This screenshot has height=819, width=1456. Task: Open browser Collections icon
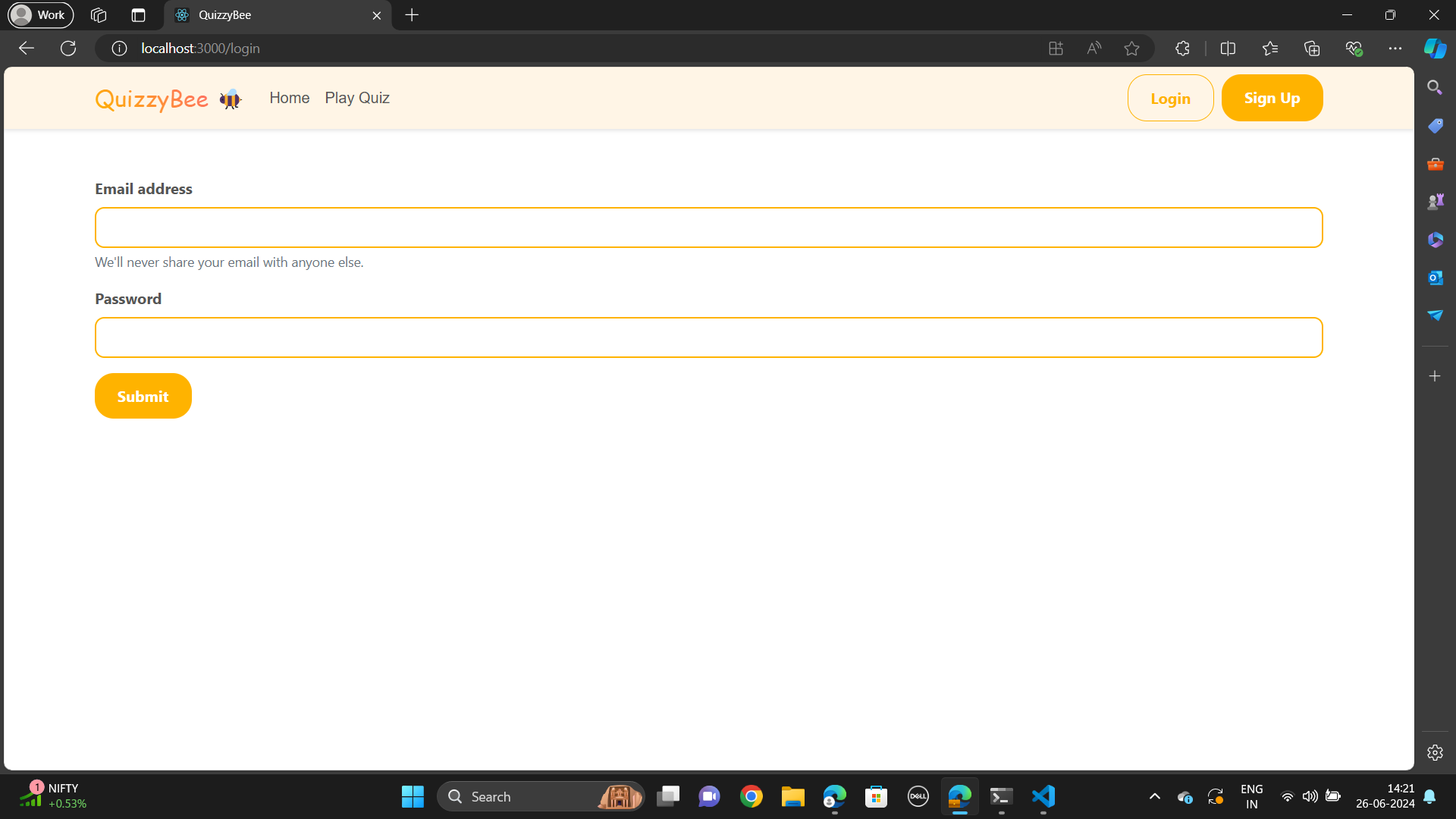point(1312,49)
